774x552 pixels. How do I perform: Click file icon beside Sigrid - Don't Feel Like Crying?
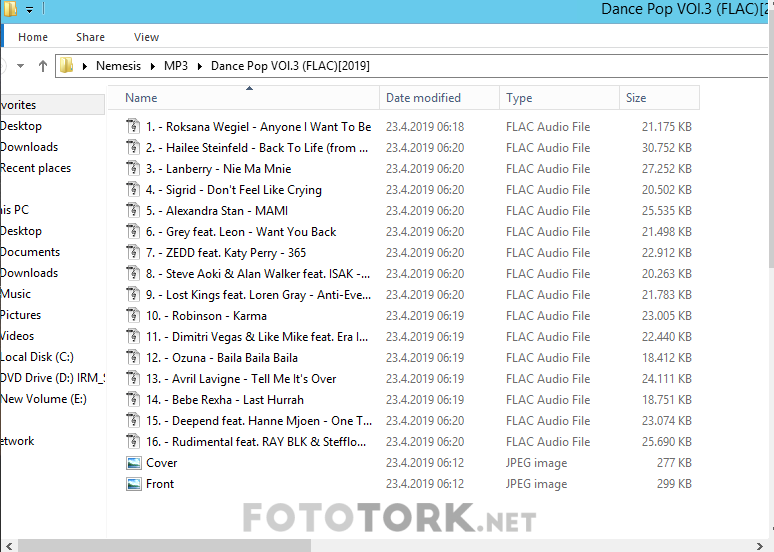[x=133, y=189]
